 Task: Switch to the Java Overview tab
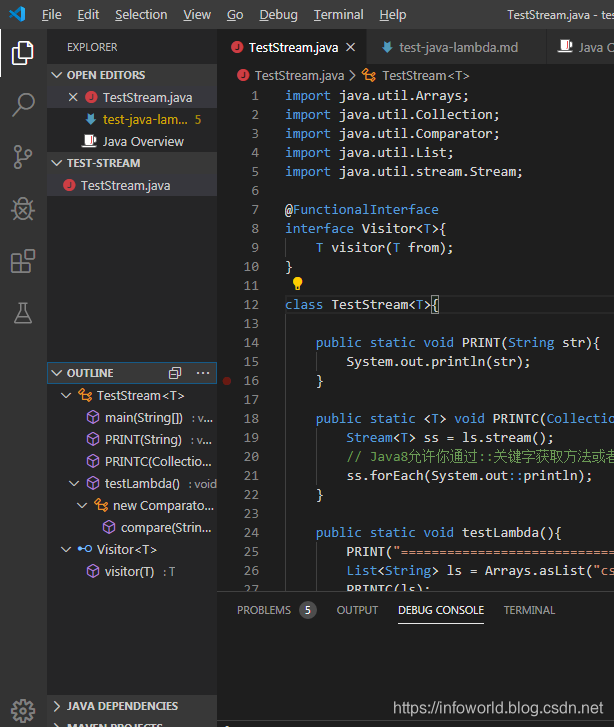pyautogui.click(x=581, y=47)
